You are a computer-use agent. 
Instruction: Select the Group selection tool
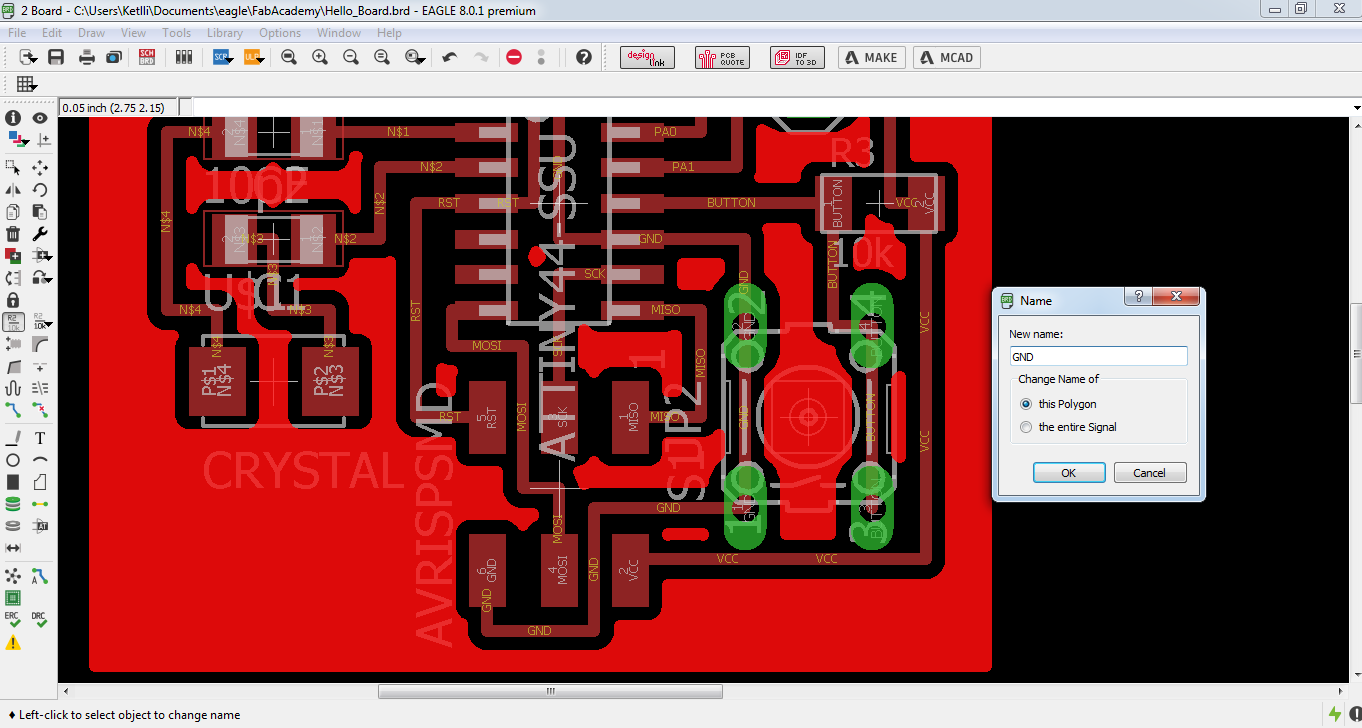[x=13, y=167]
